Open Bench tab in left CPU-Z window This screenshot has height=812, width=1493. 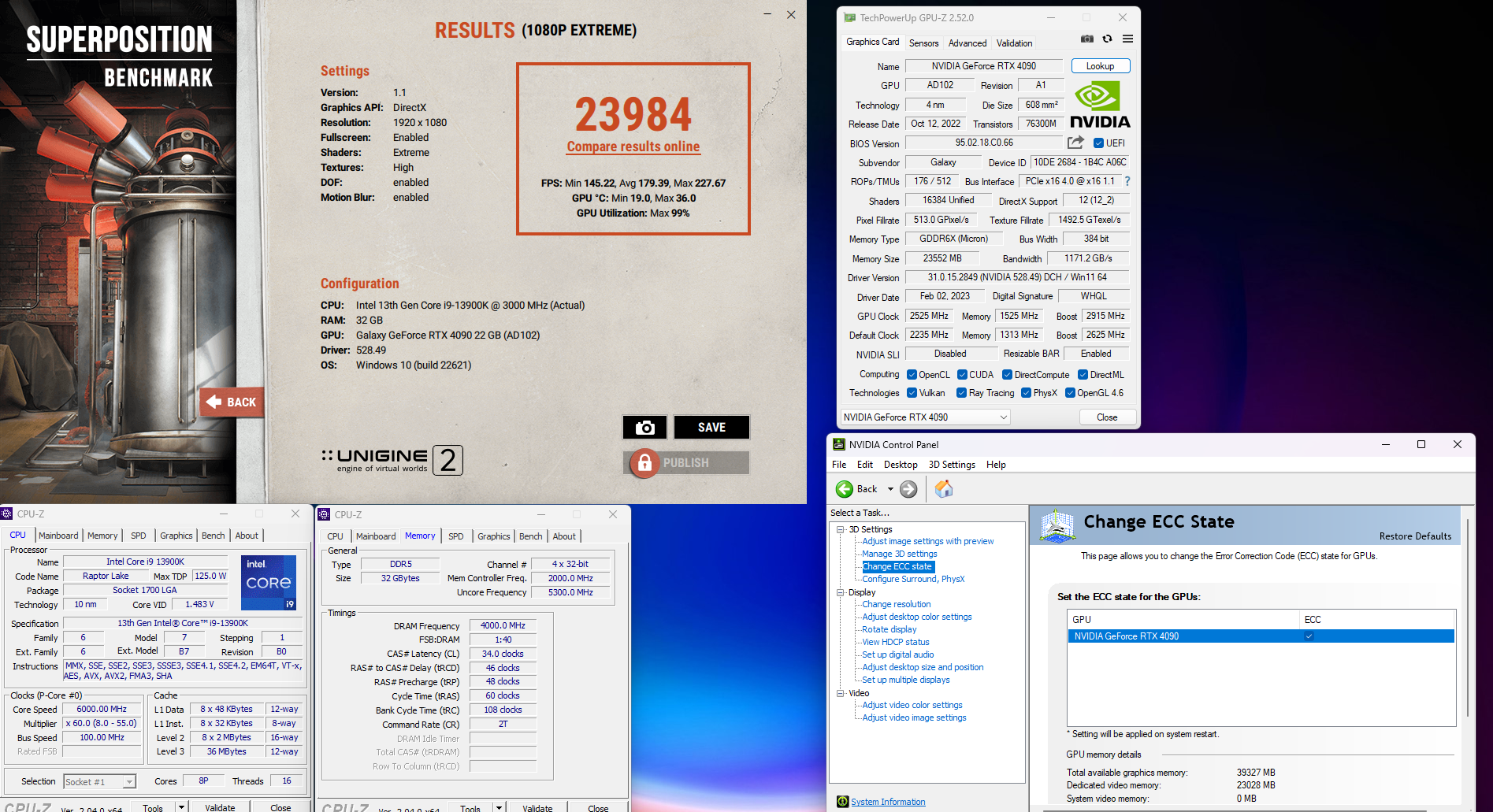click(x=213, y=536)
